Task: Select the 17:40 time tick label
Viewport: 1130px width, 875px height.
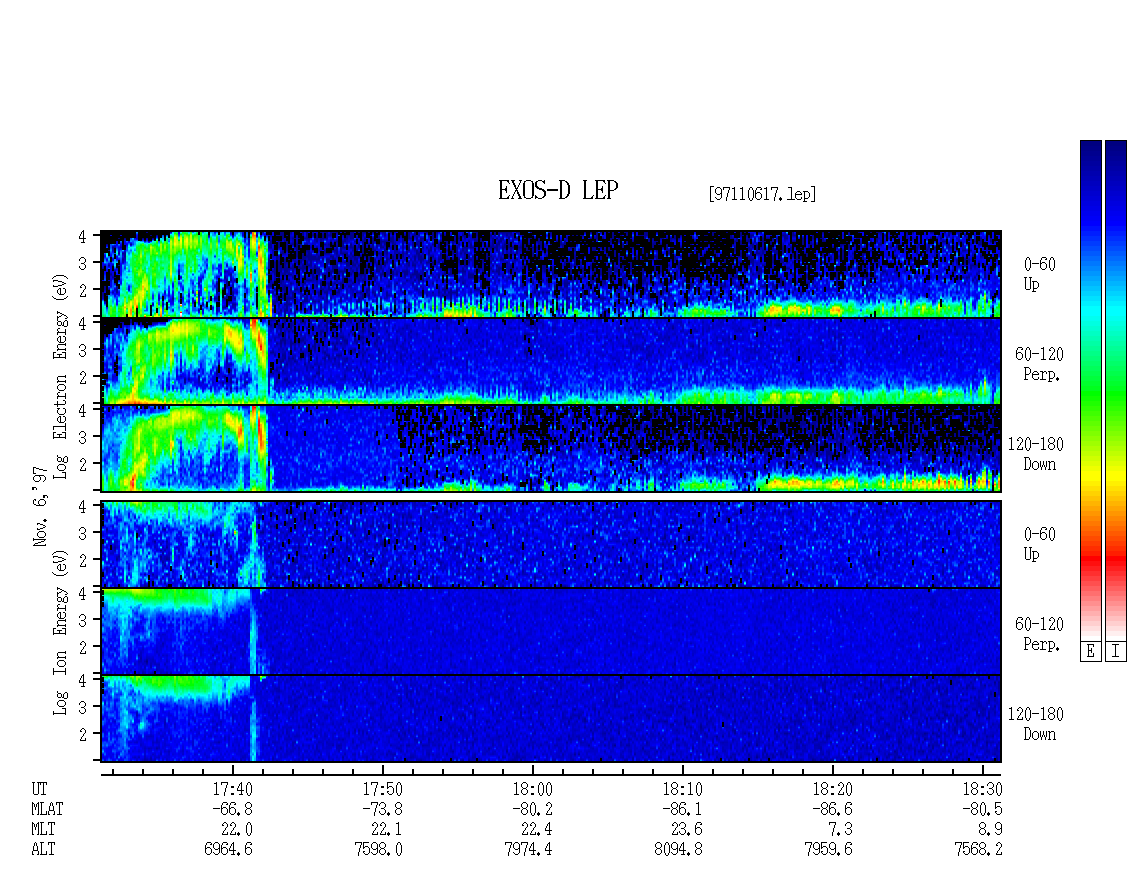Action: point(232,789)
